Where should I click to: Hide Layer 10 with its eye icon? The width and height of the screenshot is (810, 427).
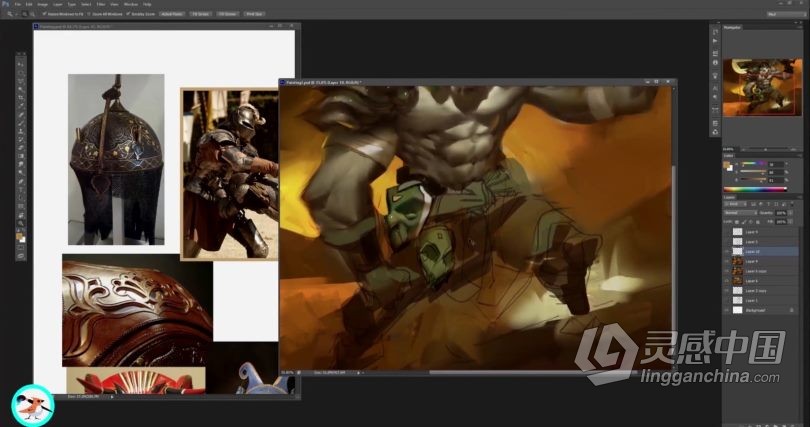[x=727, y=252]
